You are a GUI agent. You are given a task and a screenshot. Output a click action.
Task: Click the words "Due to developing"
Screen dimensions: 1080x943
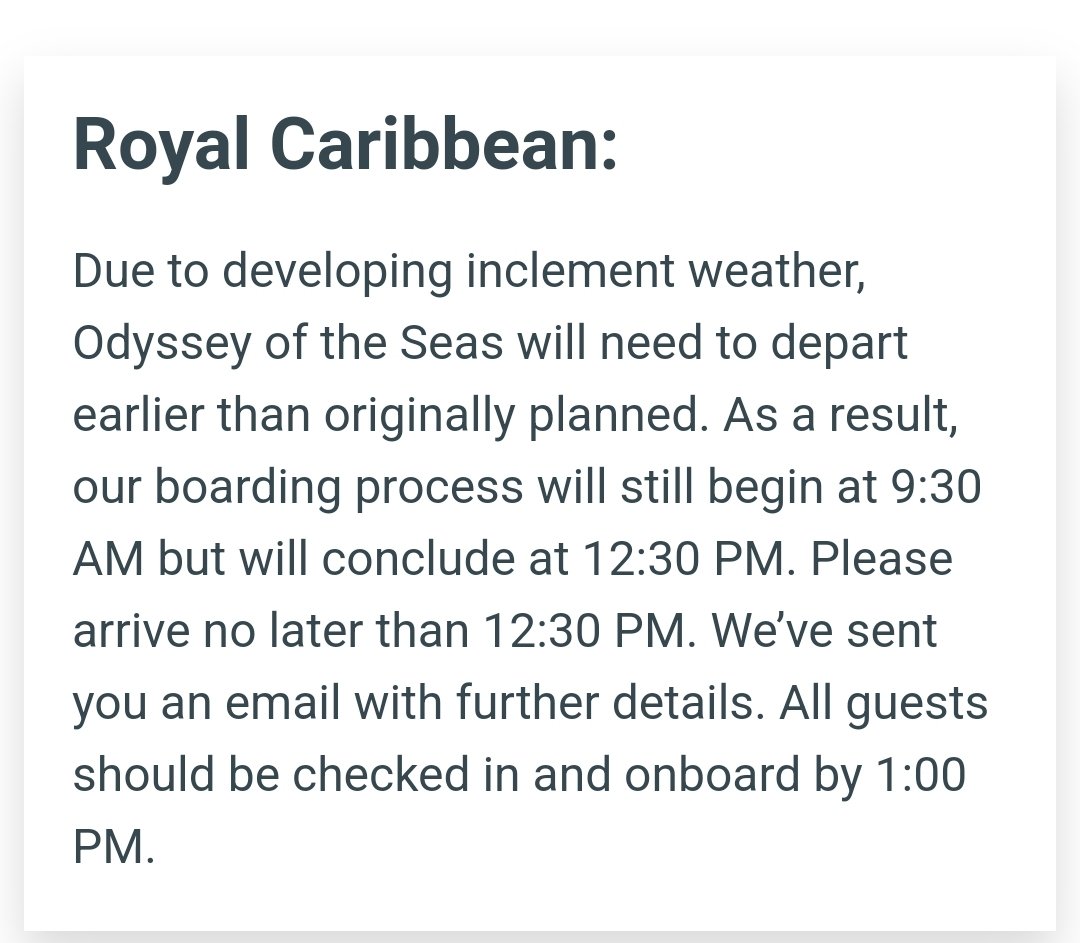[262, 272]
